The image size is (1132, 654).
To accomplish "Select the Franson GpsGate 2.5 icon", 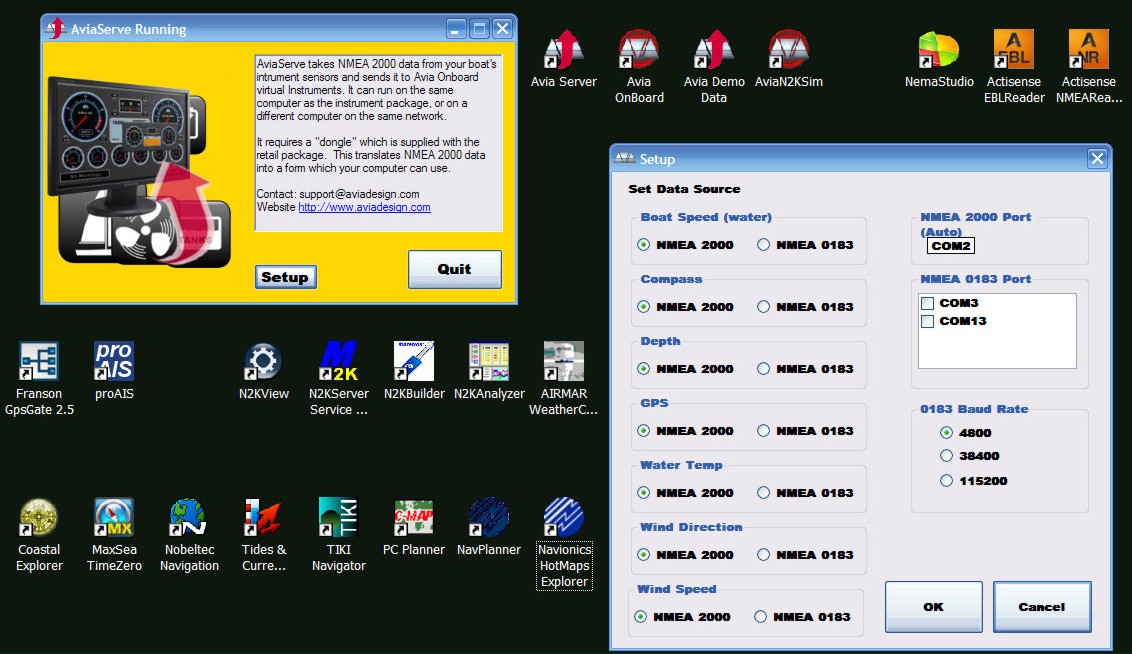I will [x=39, y=379].
